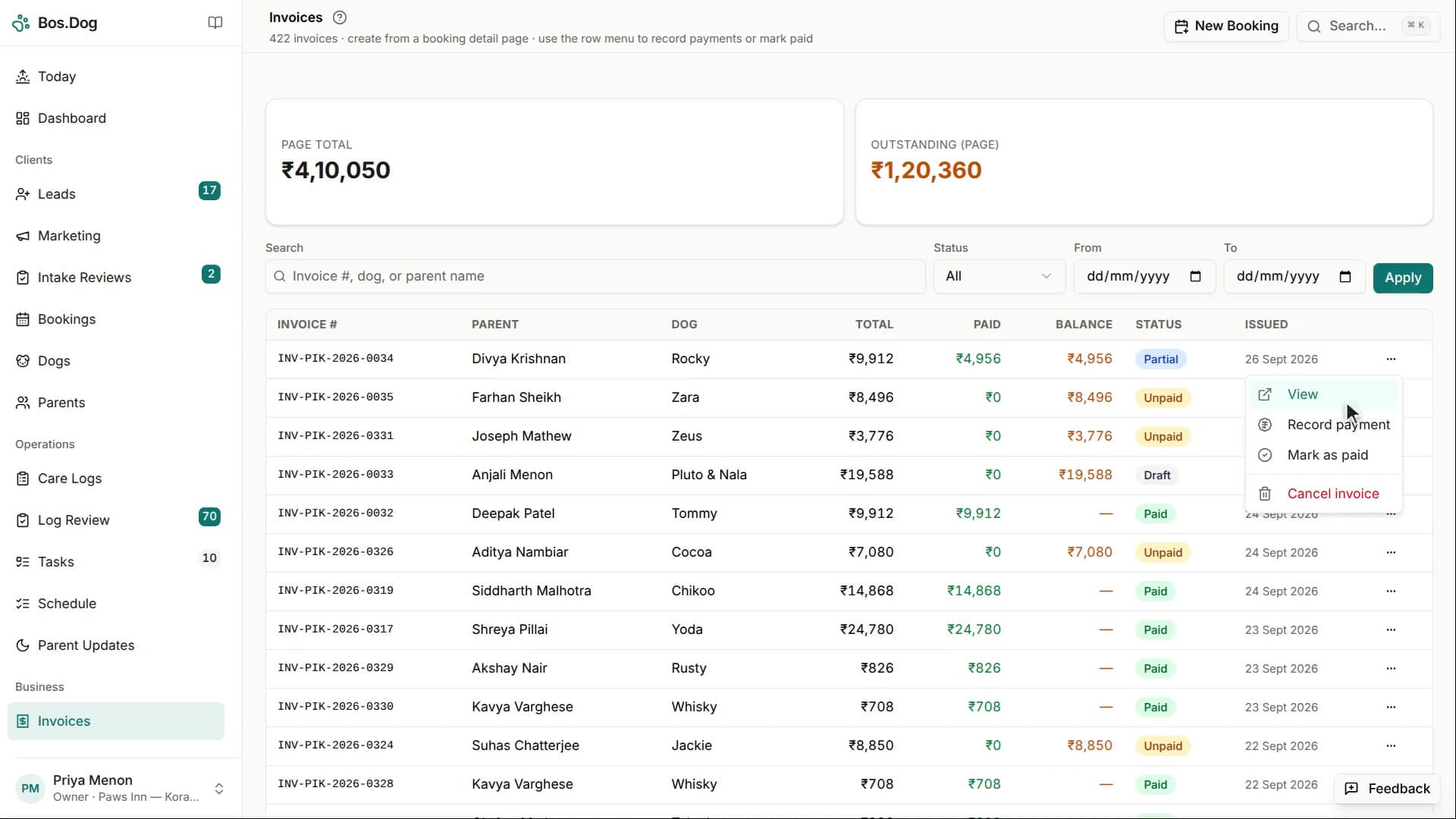Image resolution: width=1456 pixels, height=819 pixels.
Task: Open calendar picker in the To date field
Action: click(1345, 276)
